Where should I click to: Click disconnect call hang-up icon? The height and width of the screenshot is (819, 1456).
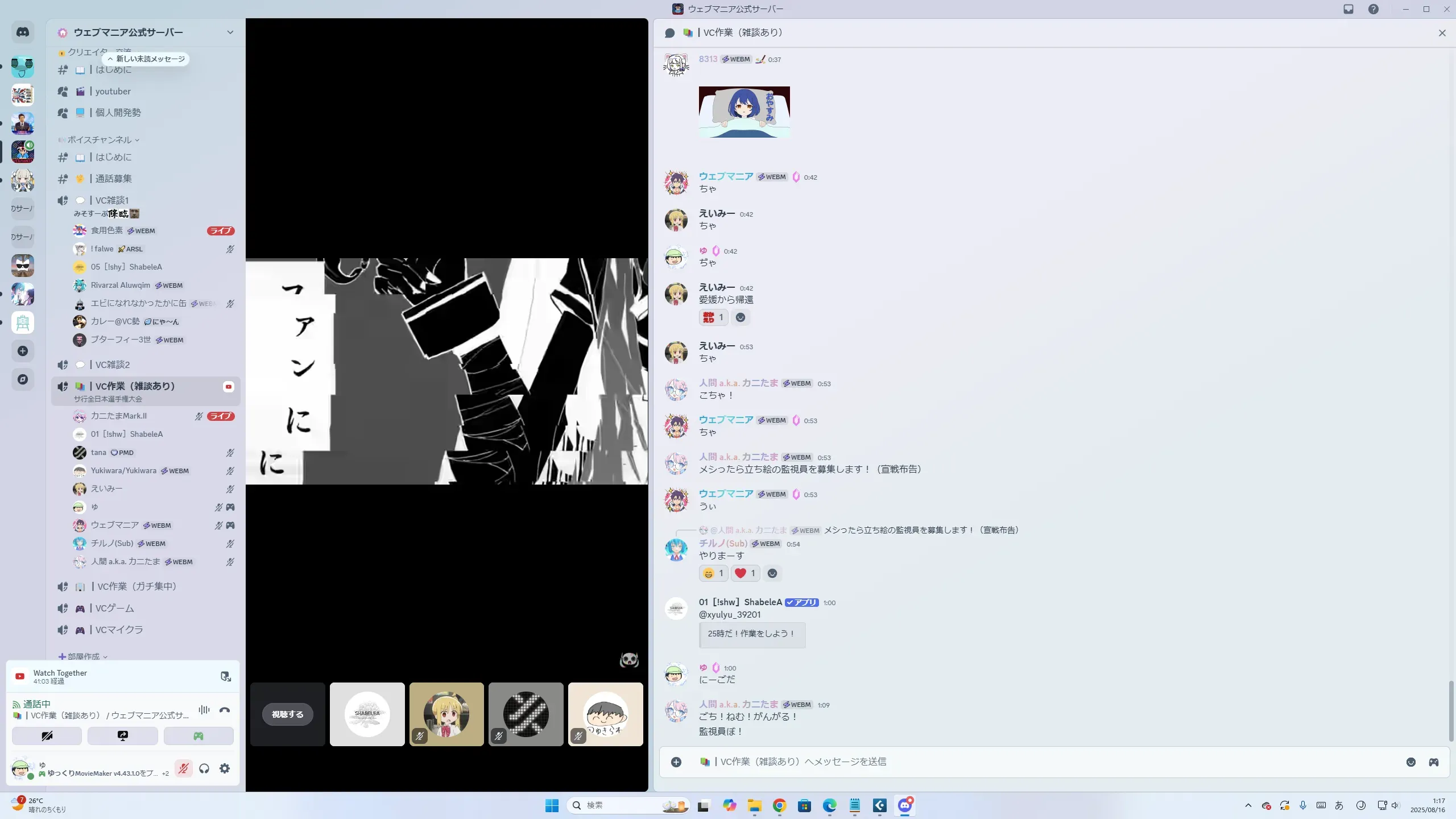click(225, 710)
